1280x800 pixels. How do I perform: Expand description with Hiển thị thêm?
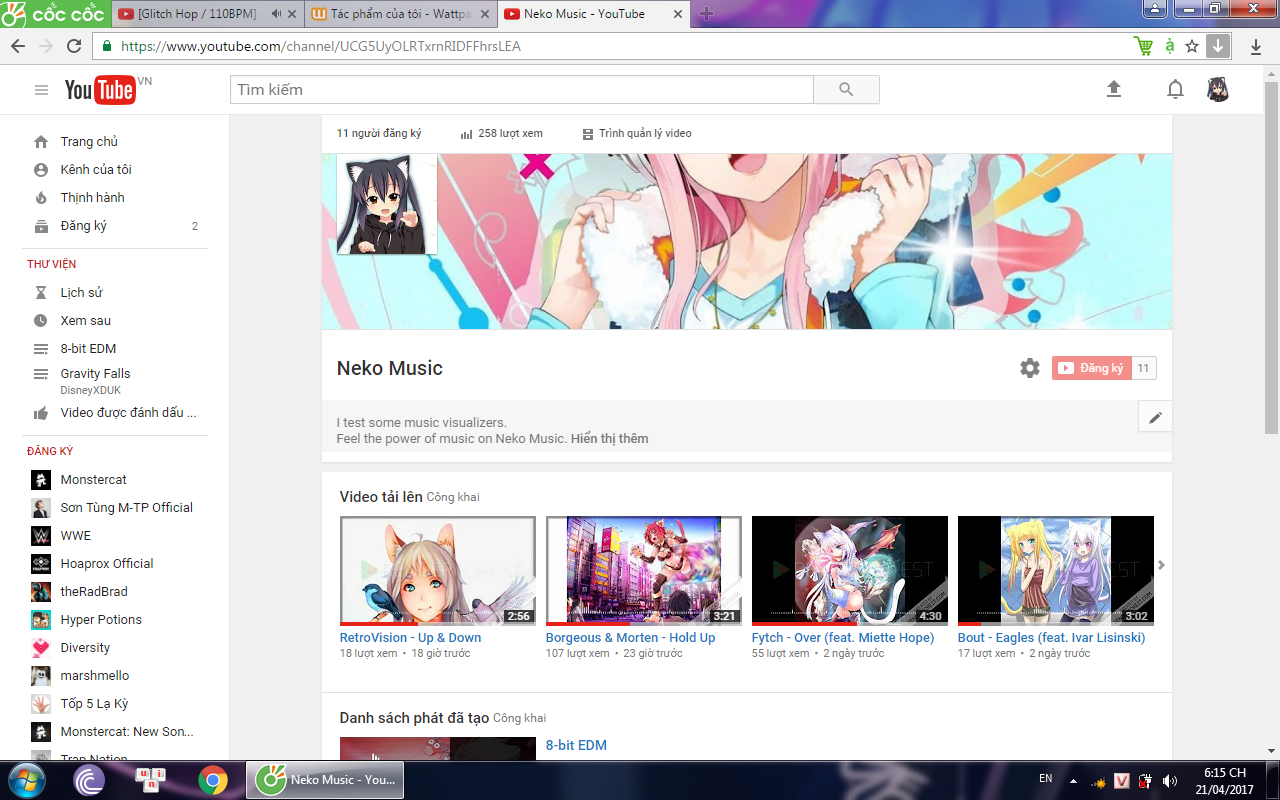click(609, 438)
